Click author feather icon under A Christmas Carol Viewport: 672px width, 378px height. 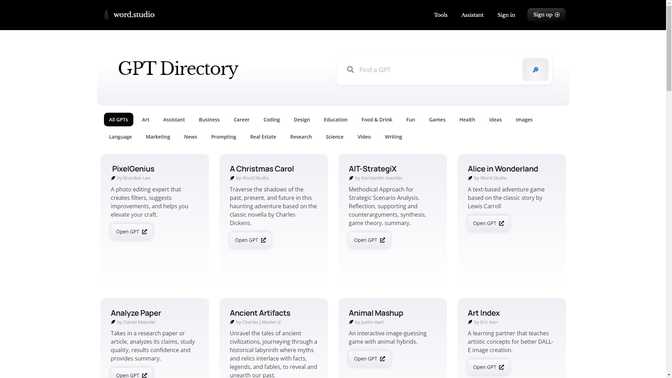point(232,178)
